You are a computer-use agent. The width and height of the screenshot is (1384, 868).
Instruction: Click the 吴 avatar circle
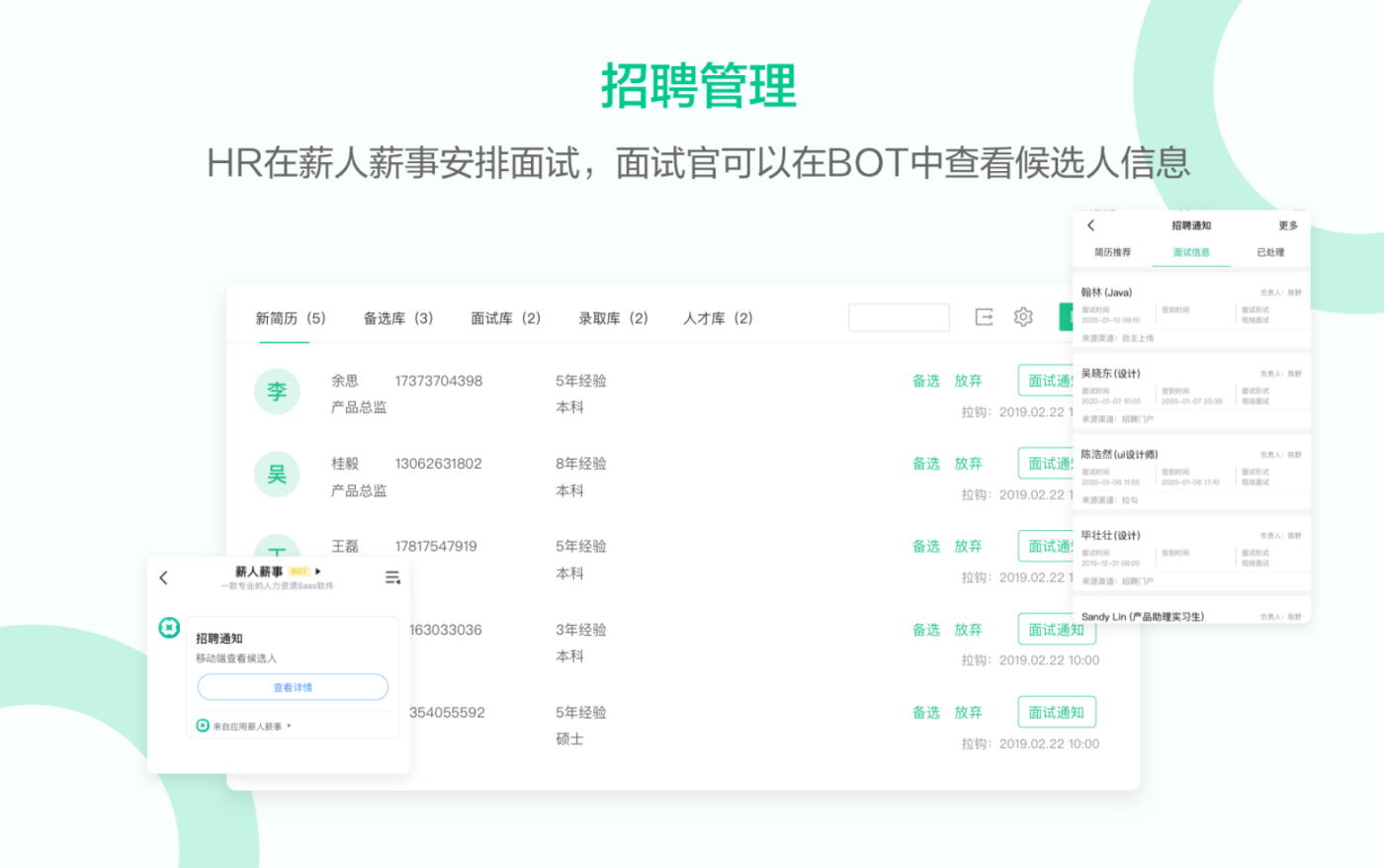pos(277,475)
